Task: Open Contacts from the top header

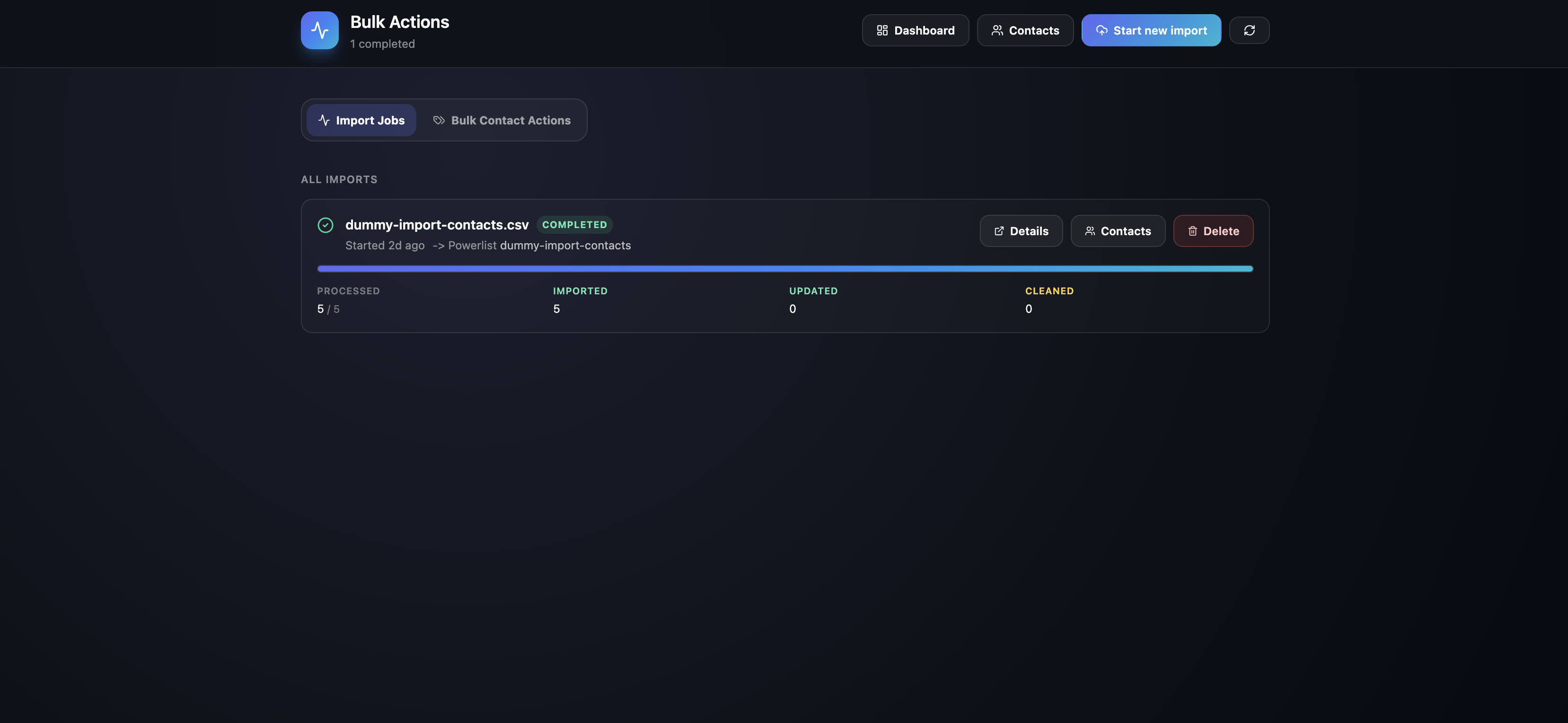Action: coord(1025,30)
